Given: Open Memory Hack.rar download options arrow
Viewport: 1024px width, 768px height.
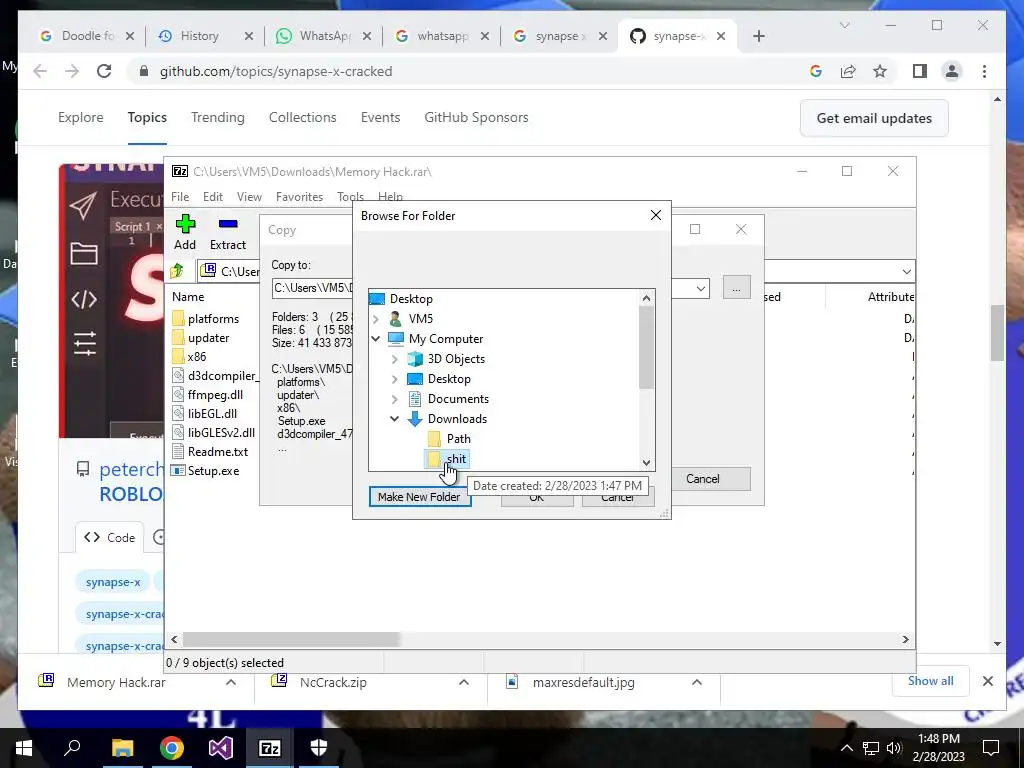Looking at the screenshot, I should 231,682.
